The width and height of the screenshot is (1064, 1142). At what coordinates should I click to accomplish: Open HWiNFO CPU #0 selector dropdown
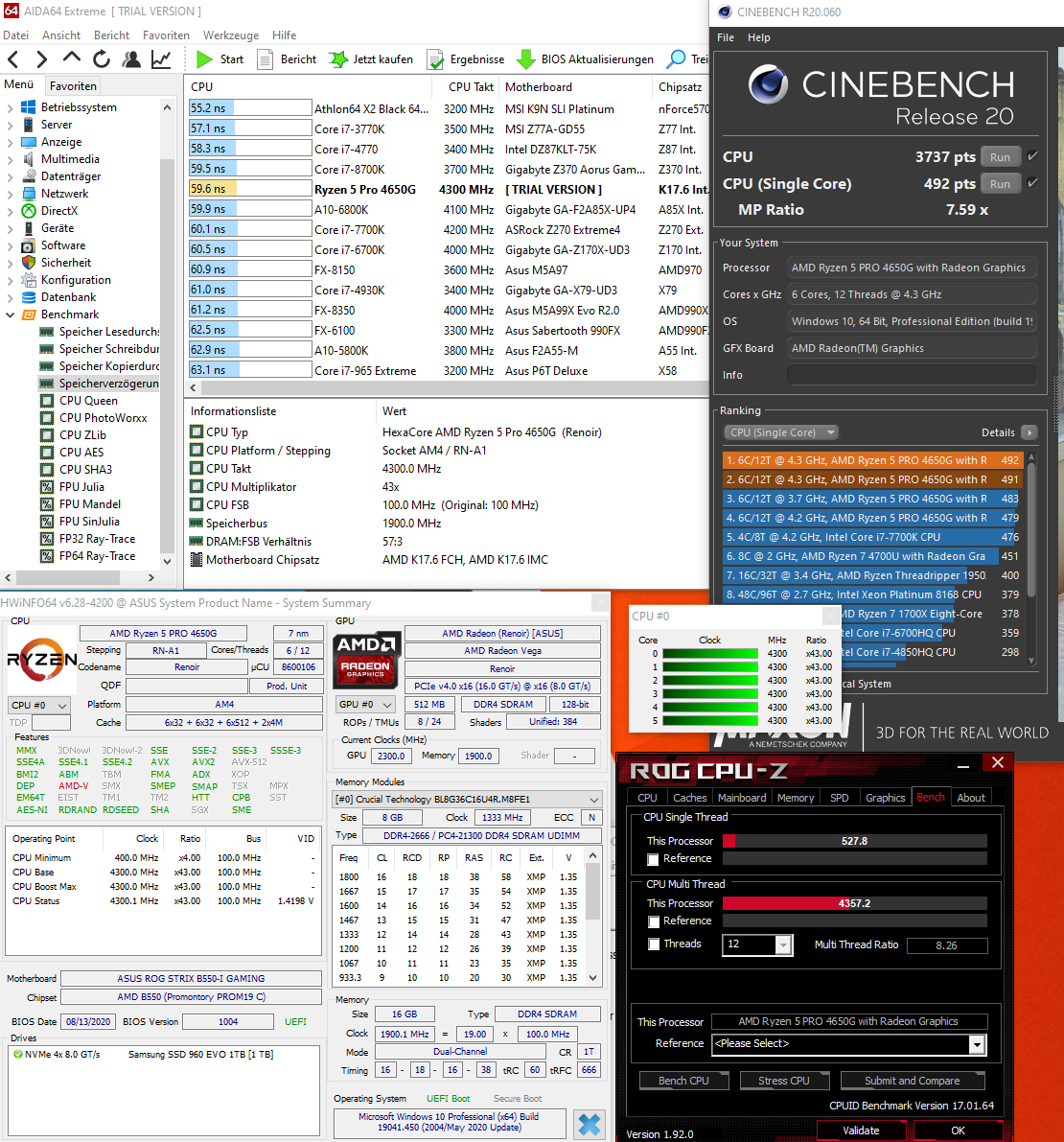pyautogui.click(x=39, y=705)
